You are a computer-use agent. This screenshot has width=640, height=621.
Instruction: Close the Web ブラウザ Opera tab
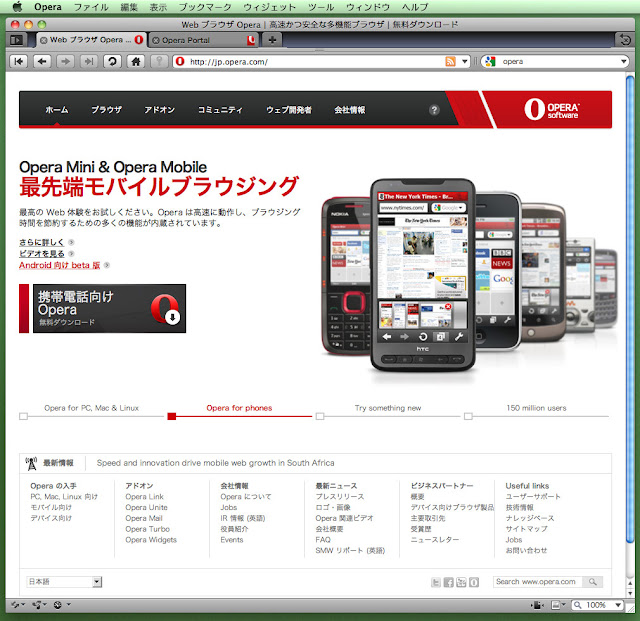pos(44,40)
